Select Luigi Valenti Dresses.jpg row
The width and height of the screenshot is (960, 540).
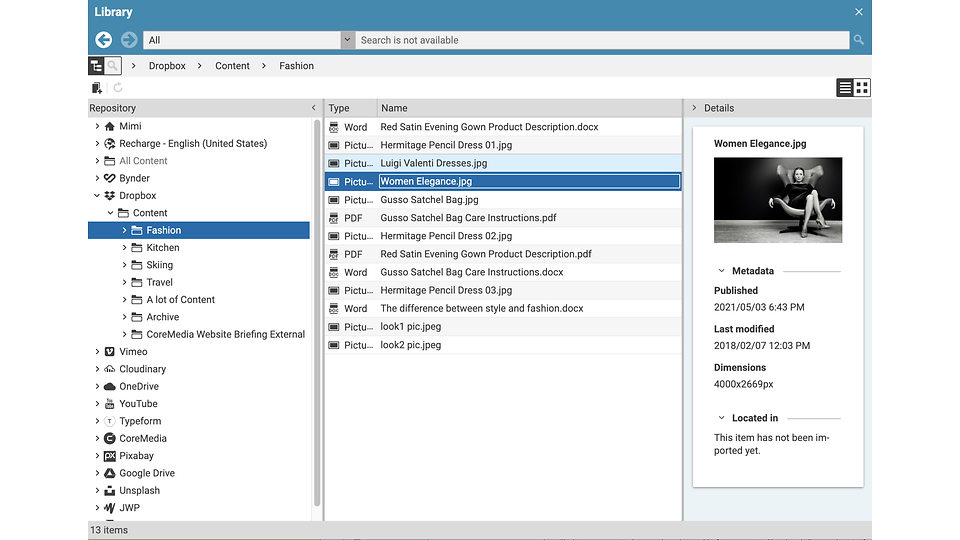503,163
